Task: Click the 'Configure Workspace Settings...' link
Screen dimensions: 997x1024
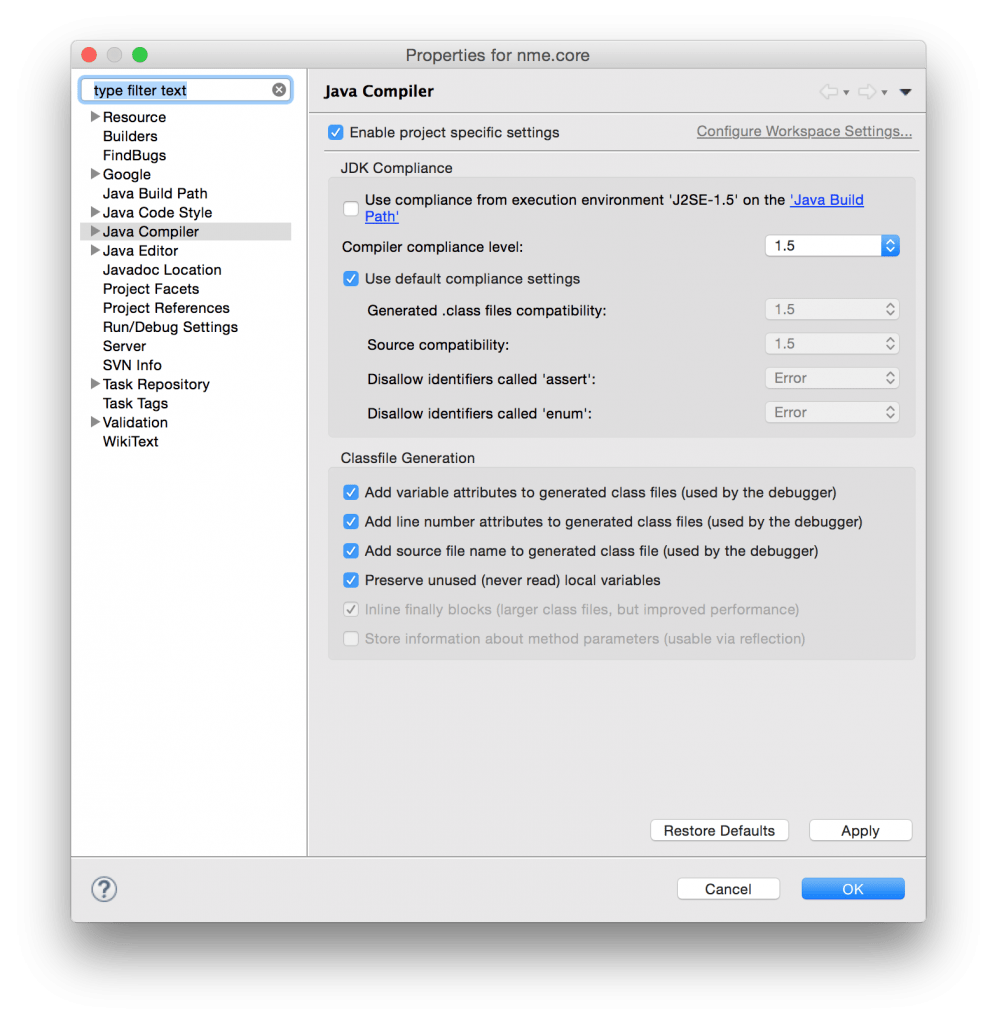Action: pos(803,131)
